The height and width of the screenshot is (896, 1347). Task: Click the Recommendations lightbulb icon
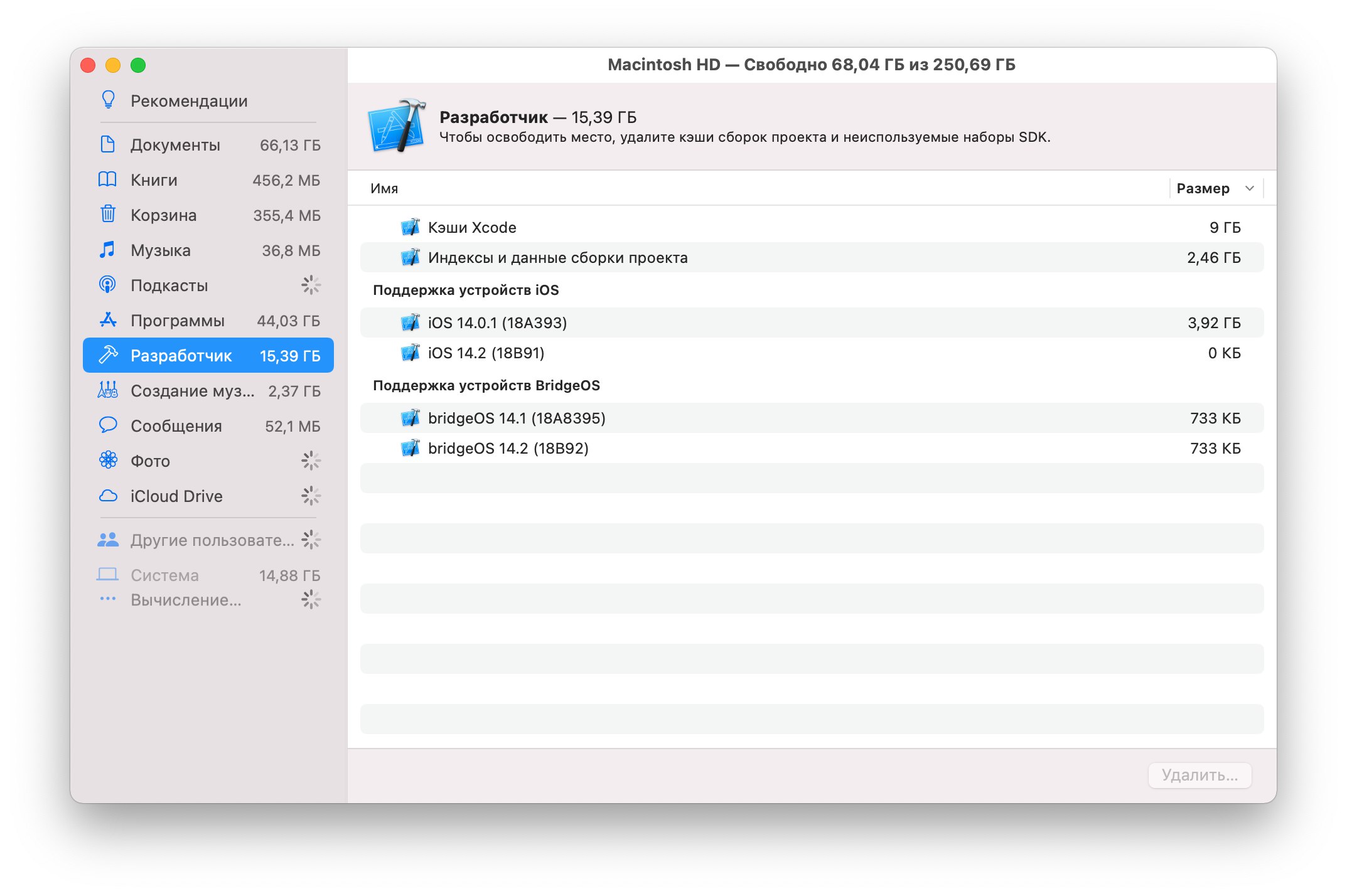[108, 100]
